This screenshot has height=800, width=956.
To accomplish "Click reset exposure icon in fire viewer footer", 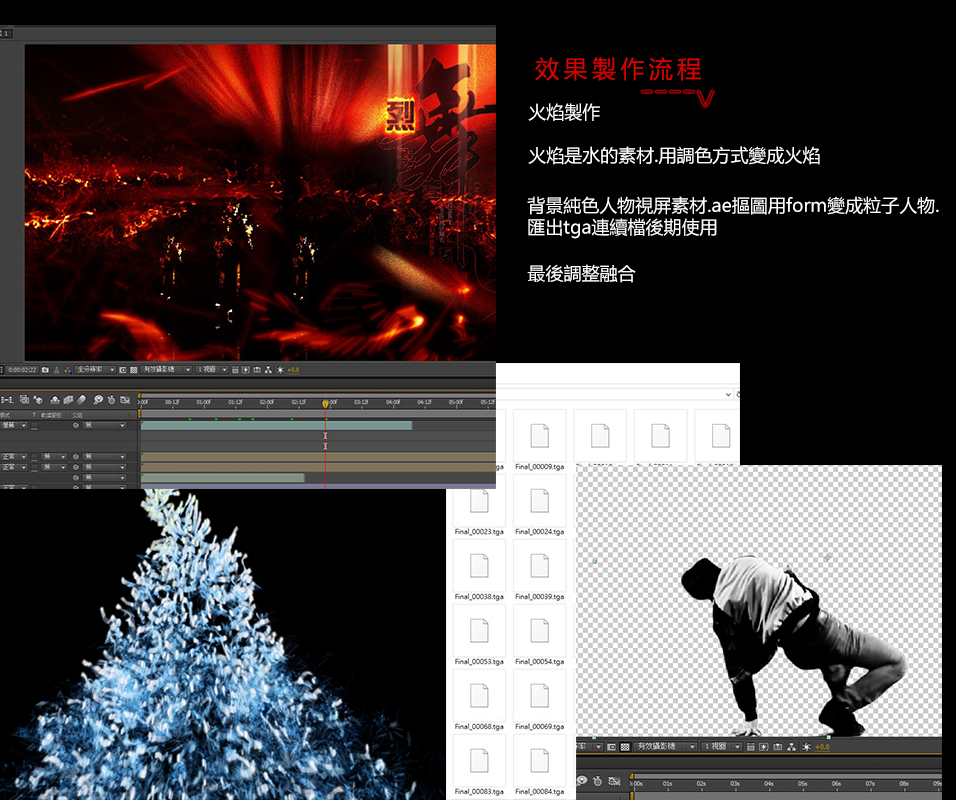I will pos(280,370).
